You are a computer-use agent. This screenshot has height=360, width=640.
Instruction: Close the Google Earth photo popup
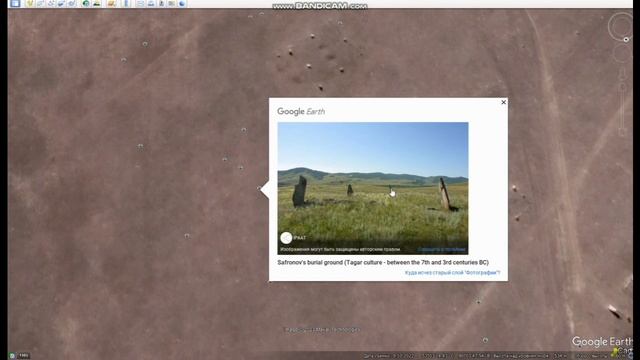[503, 102]
